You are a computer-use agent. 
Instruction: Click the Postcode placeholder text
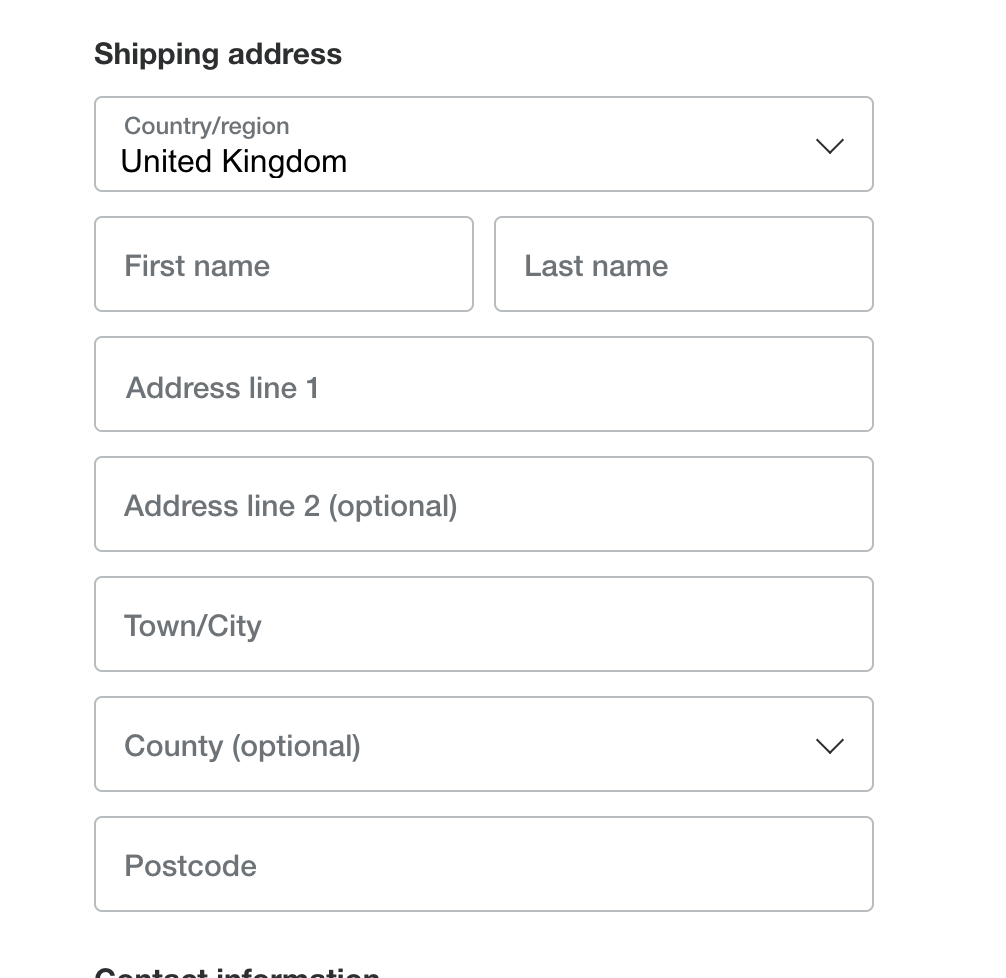pyautogui.click(x=190, y=866)
